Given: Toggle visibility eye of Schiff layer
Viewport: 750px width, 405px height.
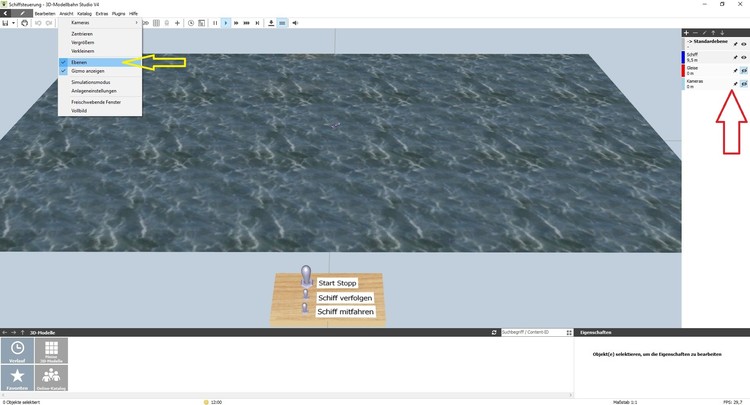Looking at the screenshot, I should (x=744, y=57).
